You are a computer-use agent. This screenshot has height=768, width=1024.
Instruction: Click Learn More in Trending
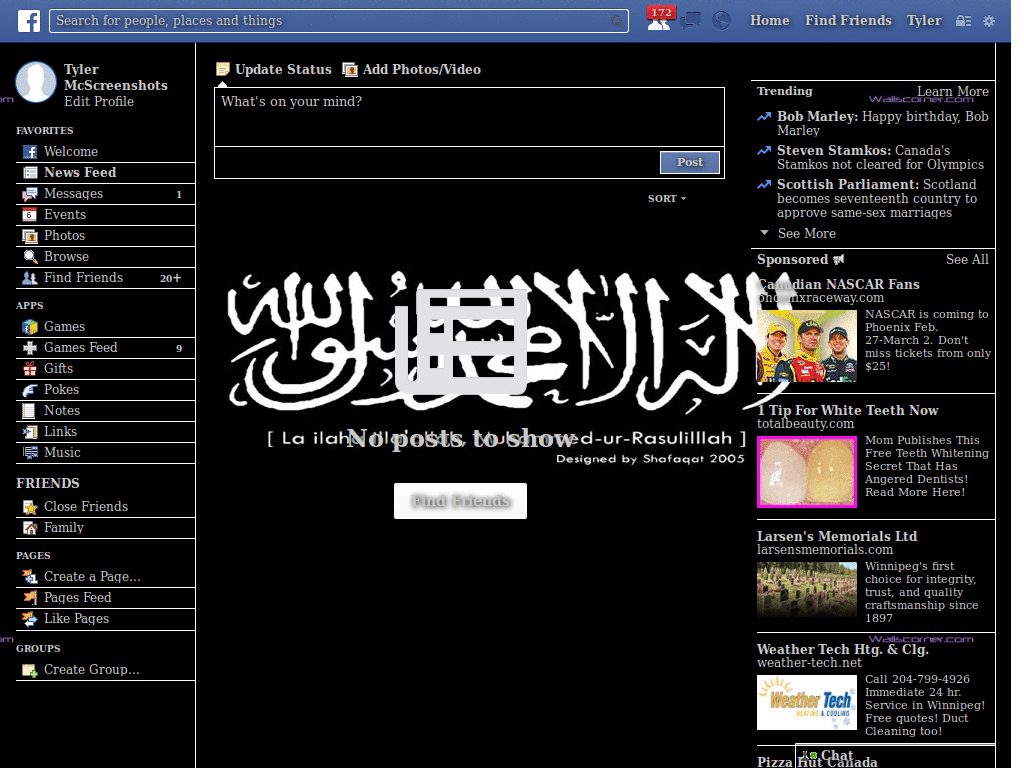pyautogui.click(x=952, y=91)
